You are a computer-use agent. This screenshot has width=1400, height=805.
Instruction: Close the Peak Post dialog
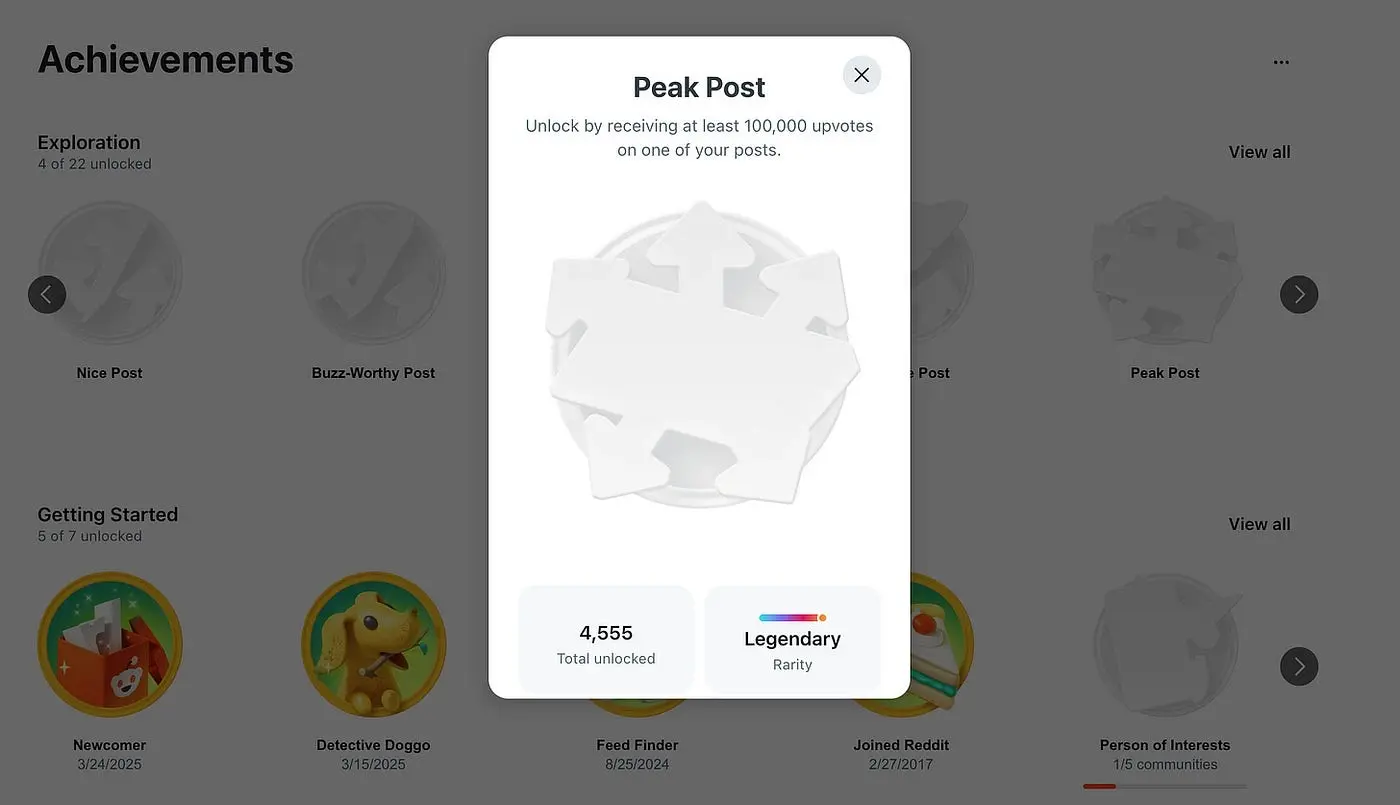coord(861,75)
